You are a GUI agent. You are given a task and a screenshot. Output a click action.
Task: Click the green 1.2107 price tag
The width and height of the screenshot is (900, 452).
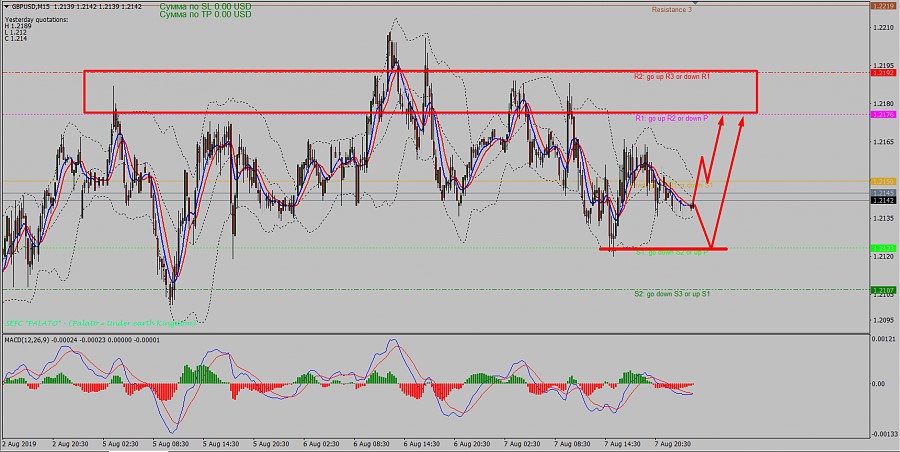pyautogui.click(x=883, y=291)
